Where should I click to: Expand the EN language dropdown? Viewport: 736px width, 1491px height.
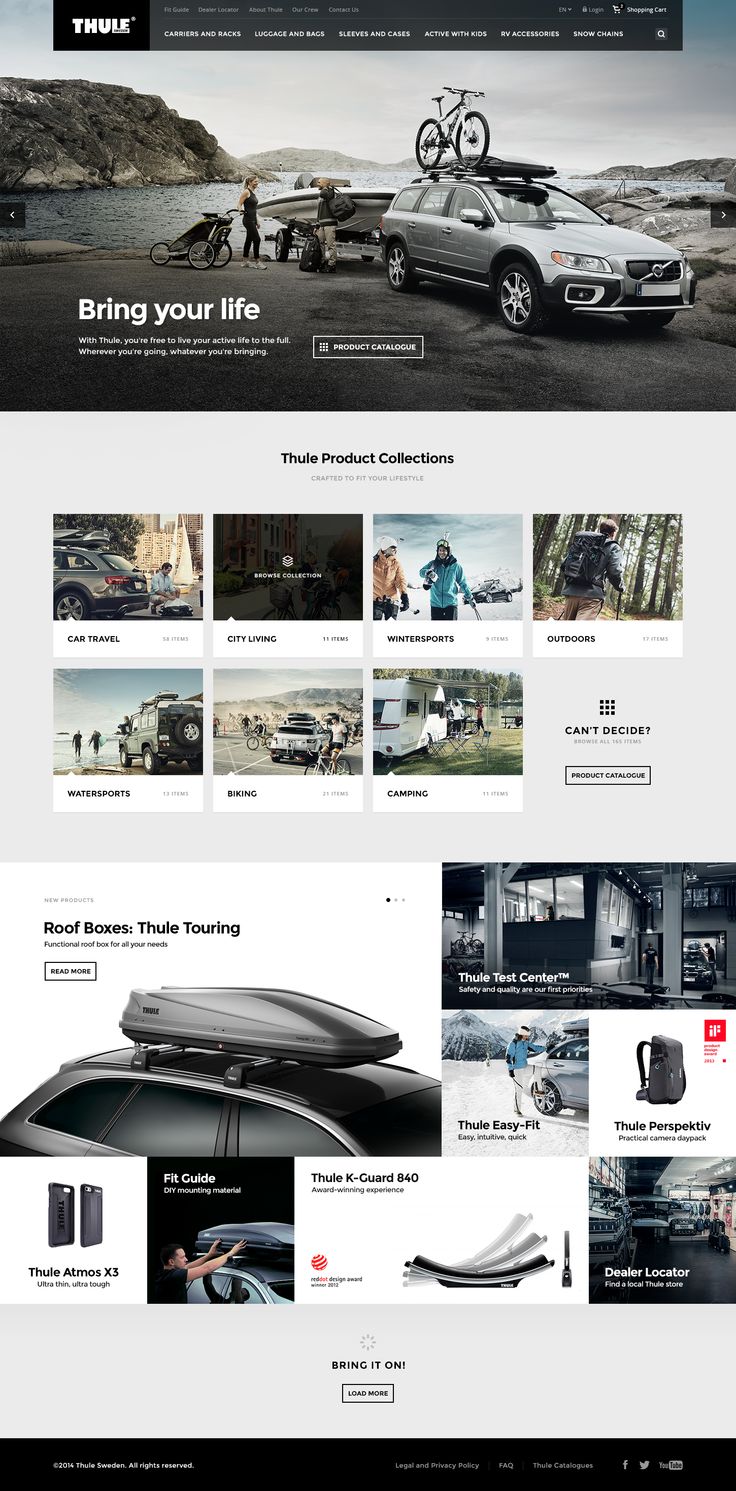point(565,9)
